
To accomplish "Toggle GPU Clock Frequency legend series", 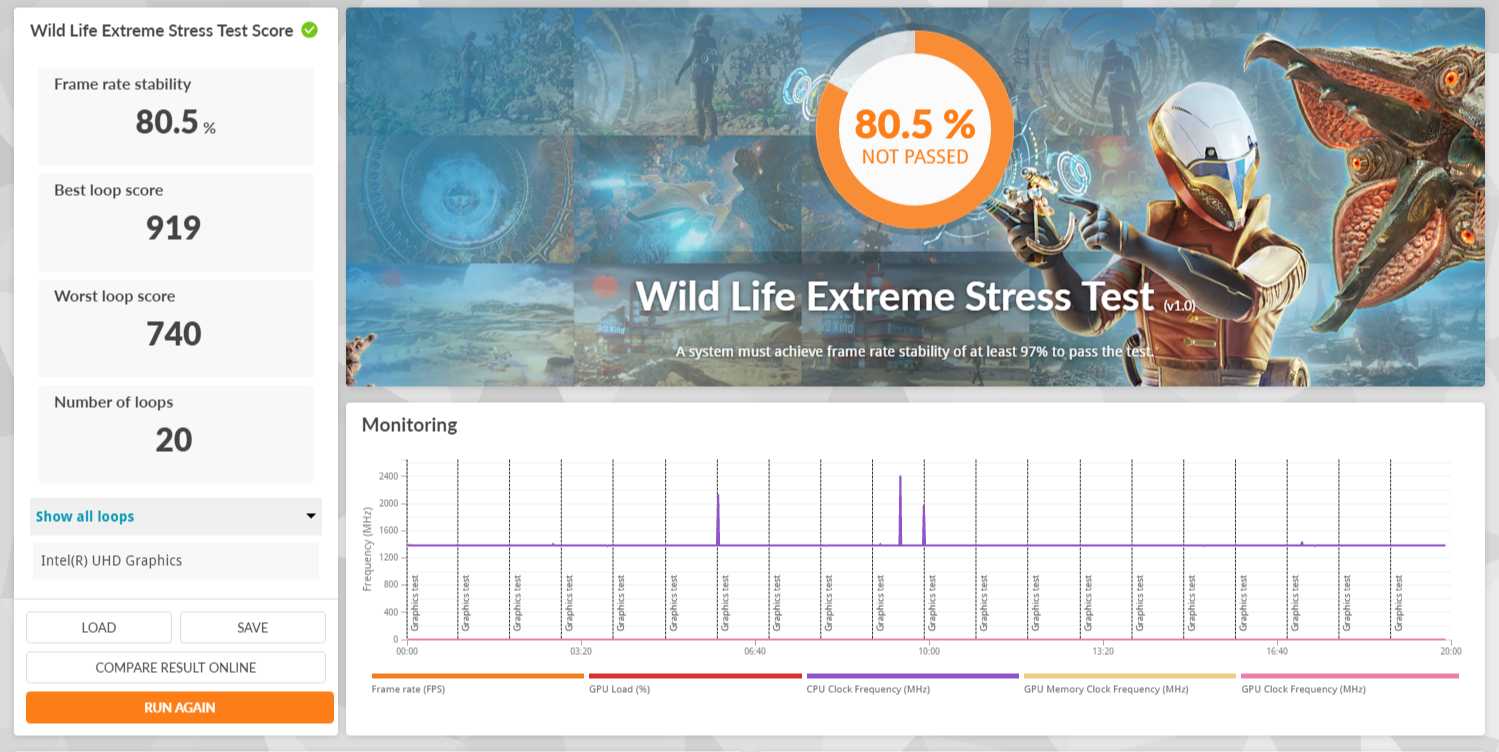I will click(1350, 684).
